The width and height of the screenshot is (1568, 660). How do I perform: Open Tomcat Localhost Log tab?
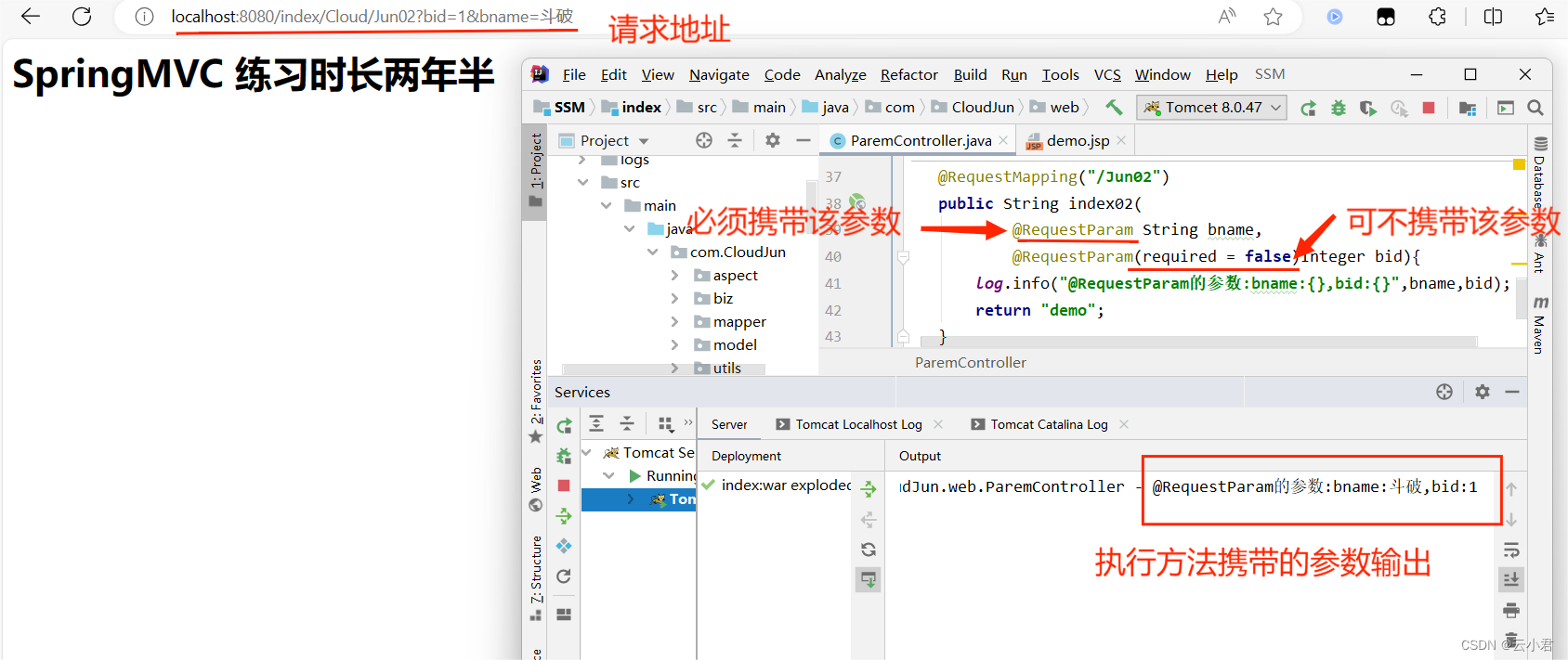coord(858,424)
